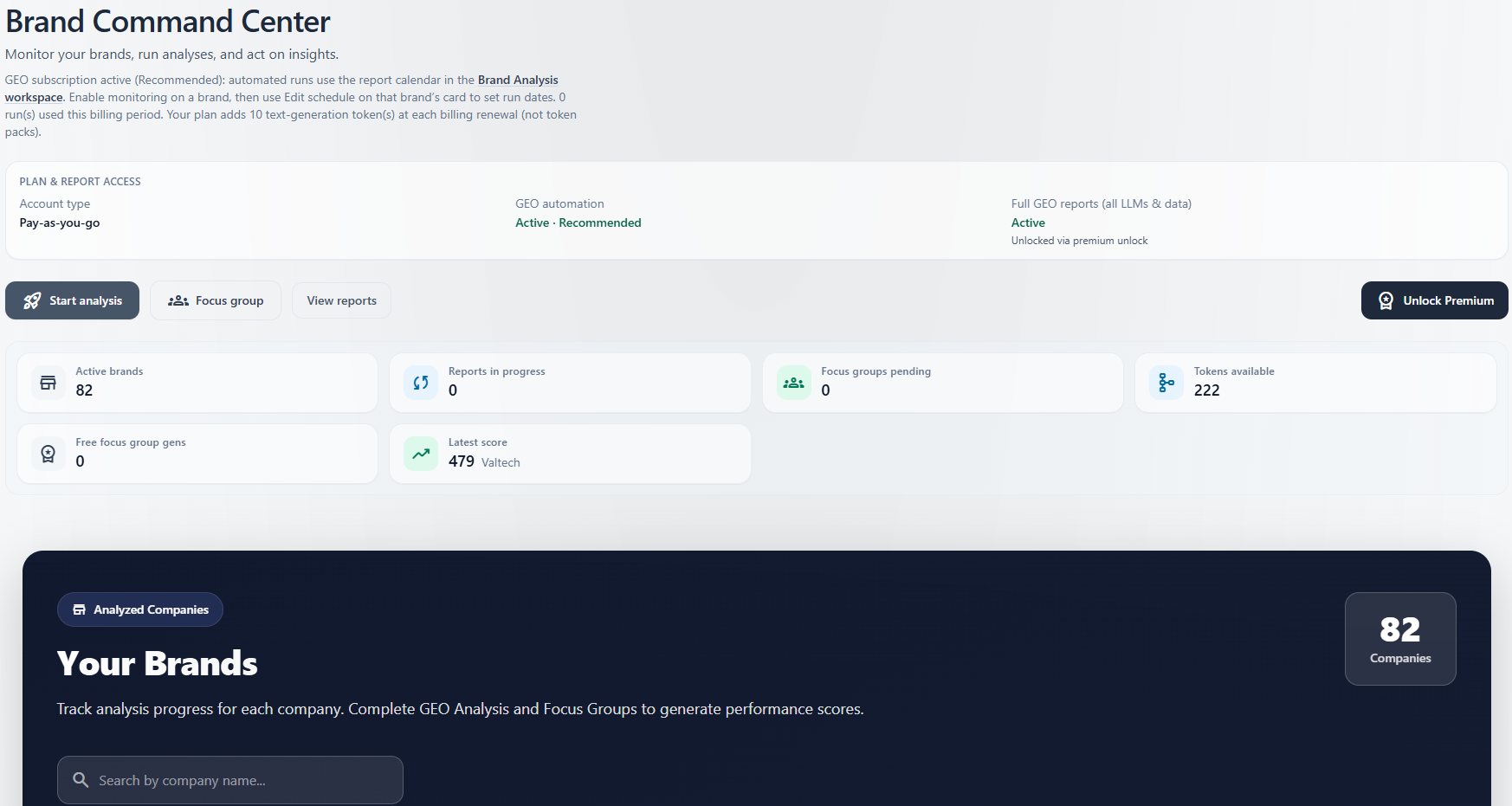Click the token tree icon beside Tokens available
Viewport: 1512px width, 806px height.
(x=1166, y=382)
